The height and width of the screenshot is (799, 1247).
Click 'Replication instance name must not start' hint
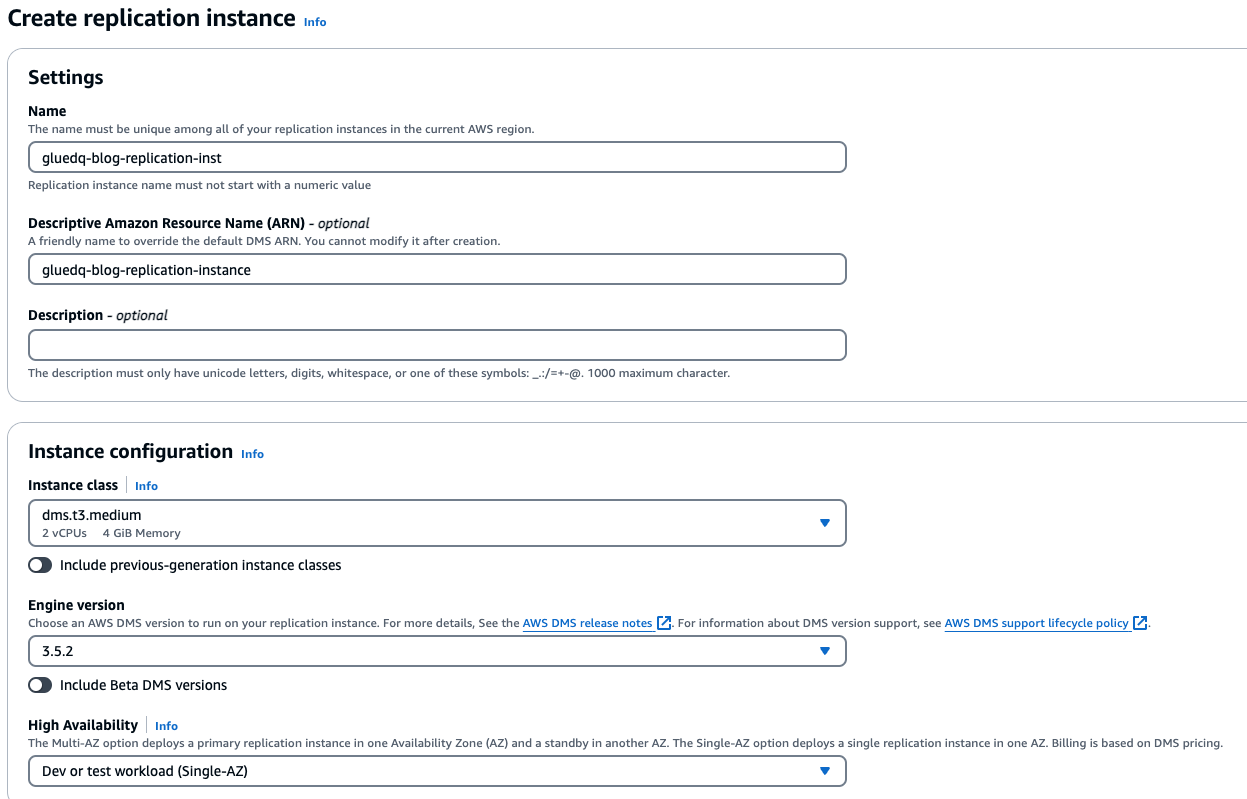199,185
